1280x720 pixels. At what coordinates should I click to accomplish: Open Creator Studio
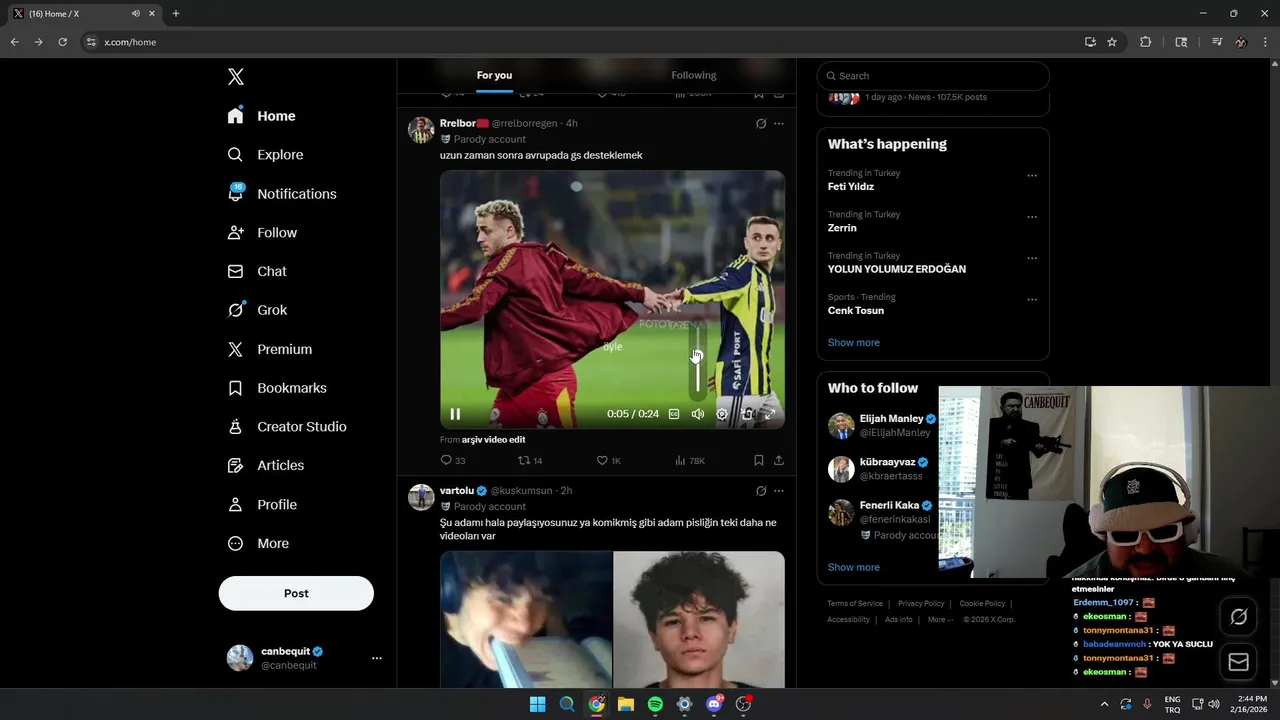[287, 427]
